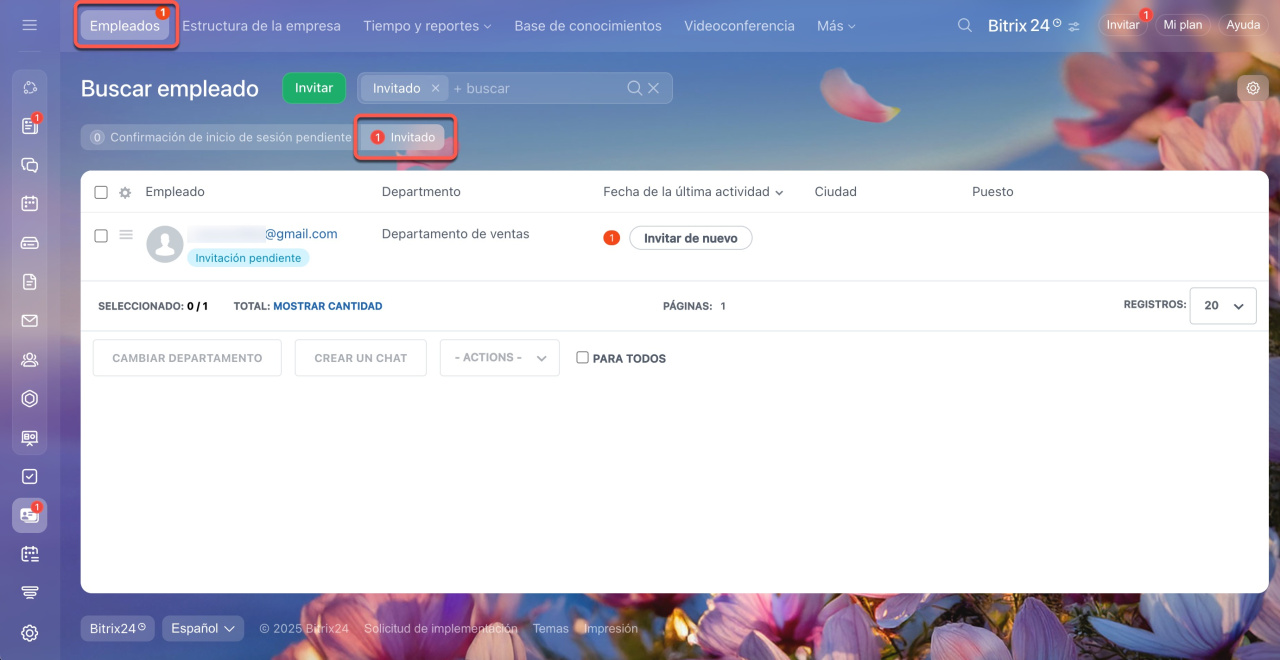Click the Department column header
Image resolution: width=1280 pixels, height=660 pixels.
pyautogui.click(x=421, y=192)
